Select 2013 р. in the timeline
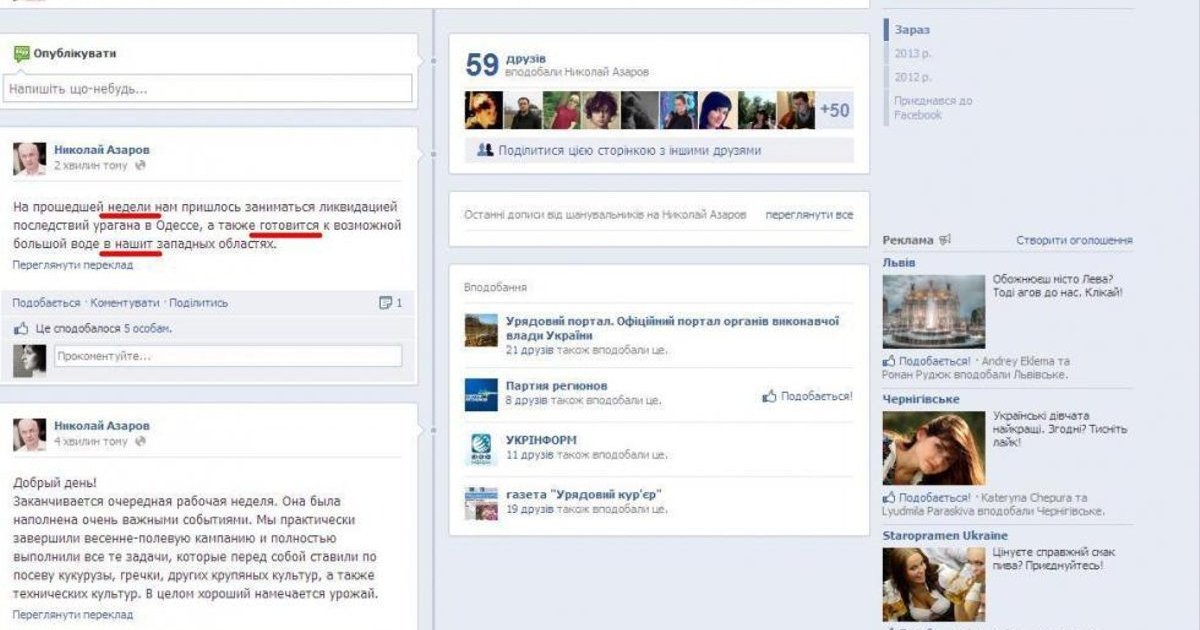The height and width of the screenshot is (630, 1200). click(913, 54)
